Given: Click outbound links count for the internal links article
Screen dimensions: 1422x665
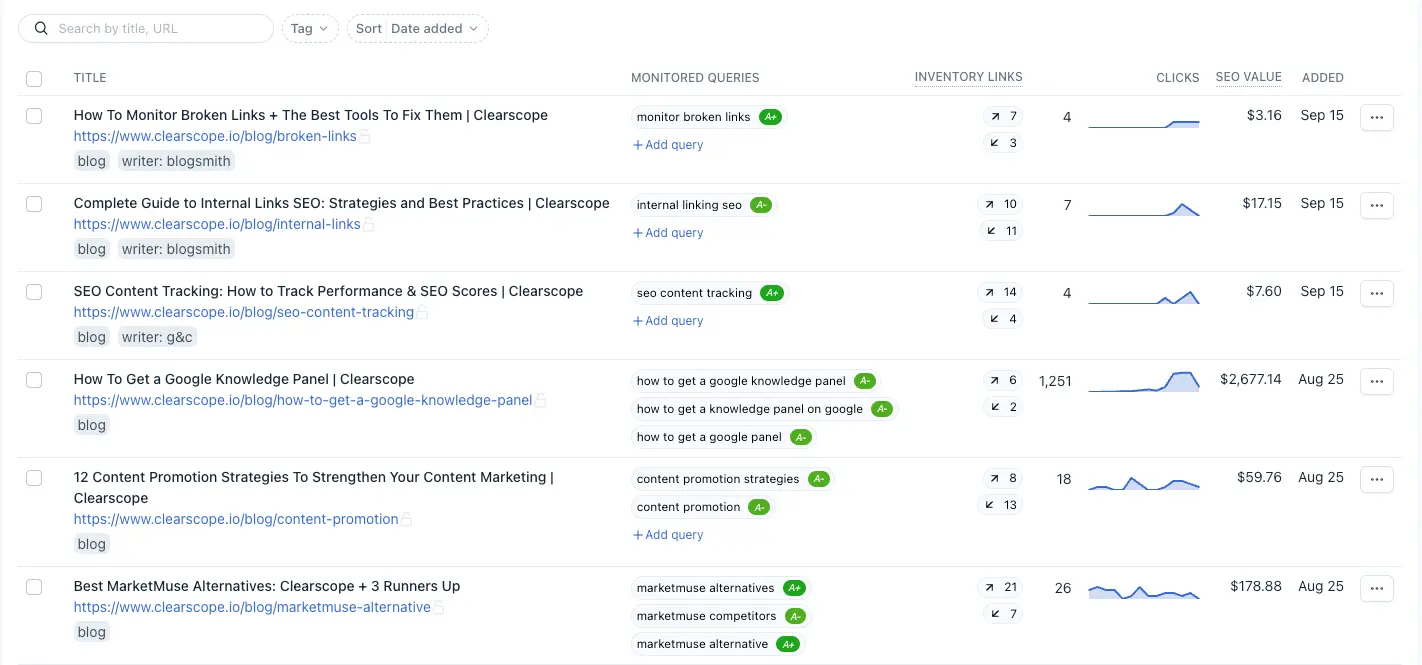Looking at the screenshot, I should (999, 204).
